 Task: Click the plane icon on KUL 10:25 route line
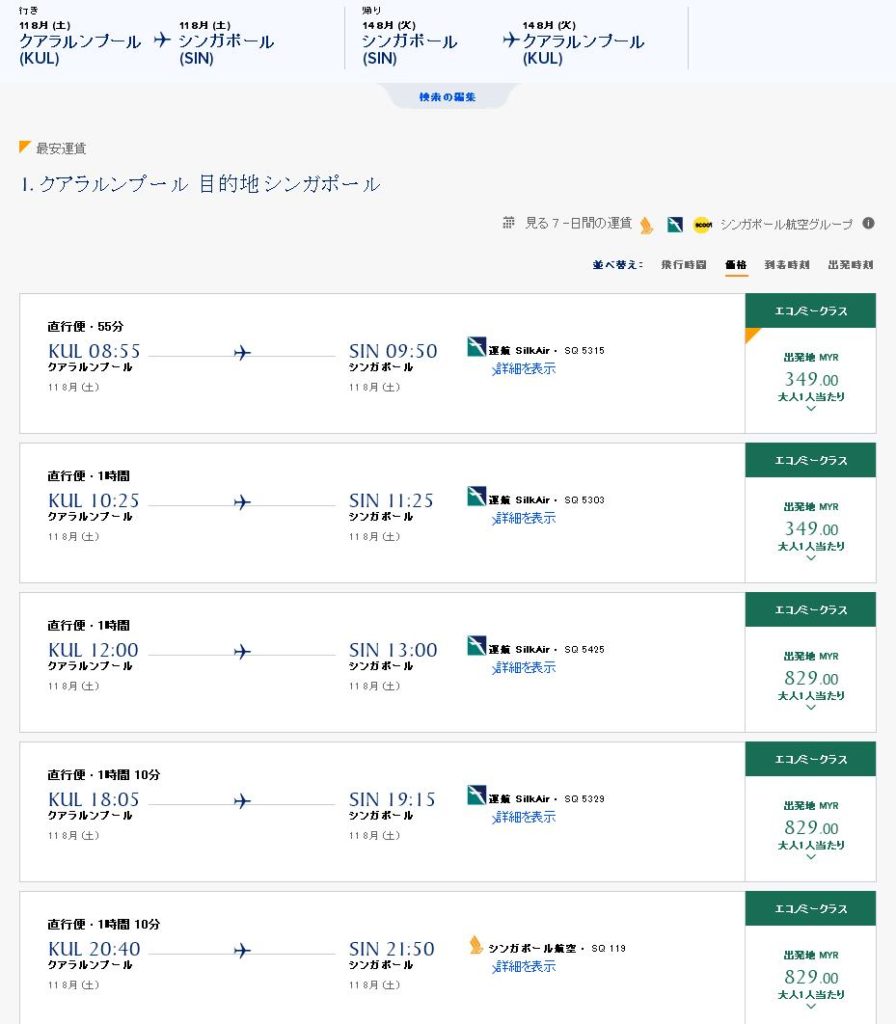coord(242,502)
